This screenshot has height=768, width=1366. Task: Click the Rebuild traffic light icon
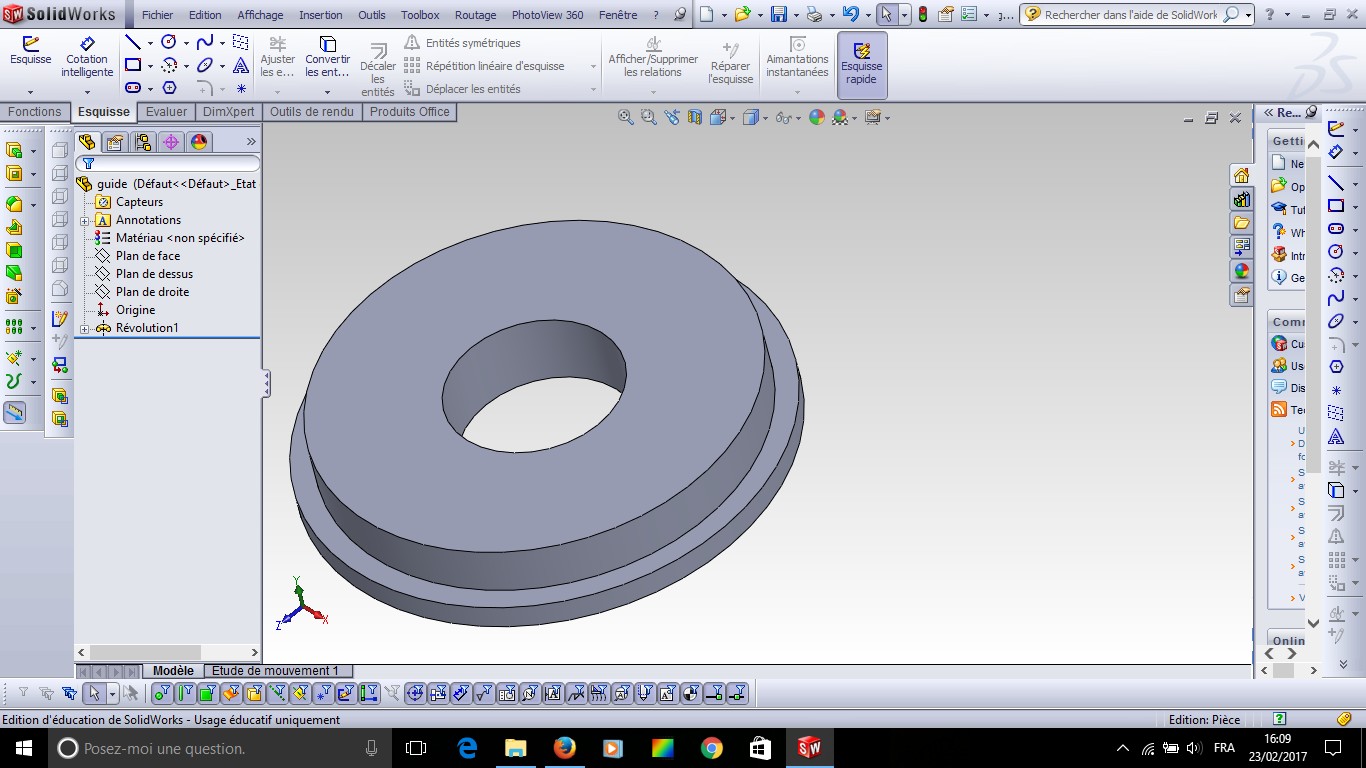[x=922, y=14]
